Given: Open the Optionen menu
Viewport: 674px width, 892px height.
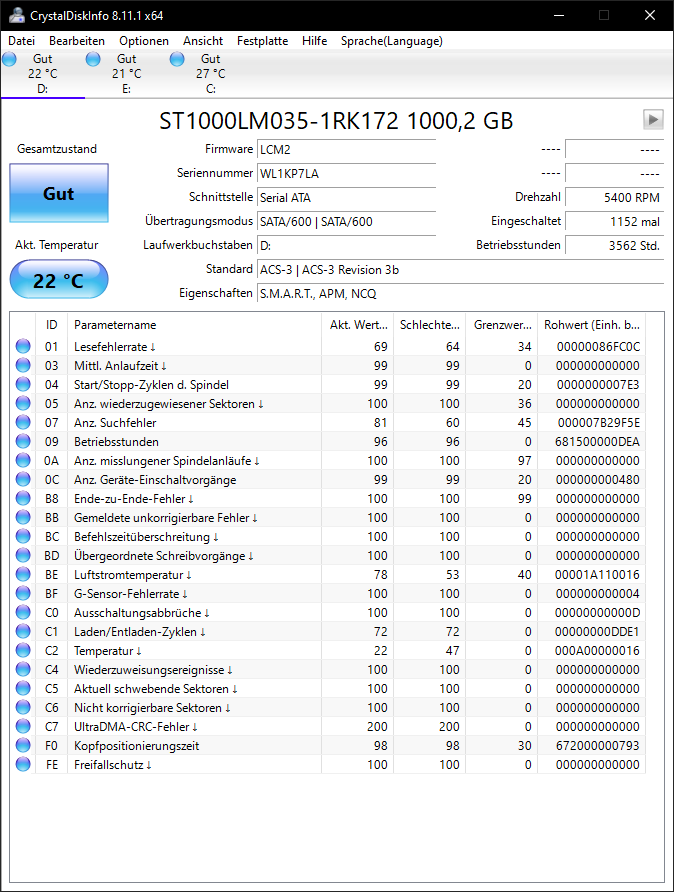Looking at the screenshot, I should click(x=144, y=41).
